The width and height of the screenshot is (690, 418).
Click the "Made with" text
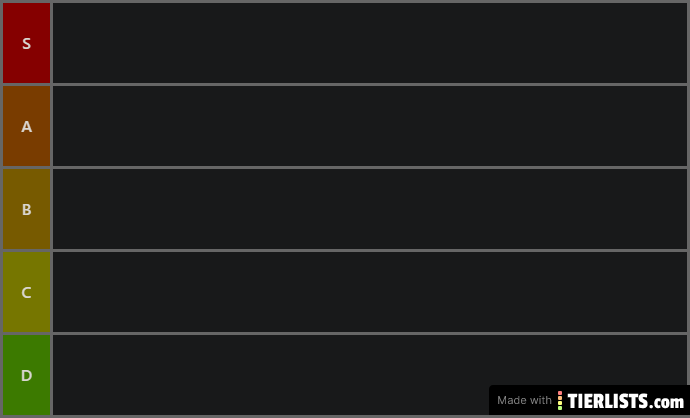(524, 400)
